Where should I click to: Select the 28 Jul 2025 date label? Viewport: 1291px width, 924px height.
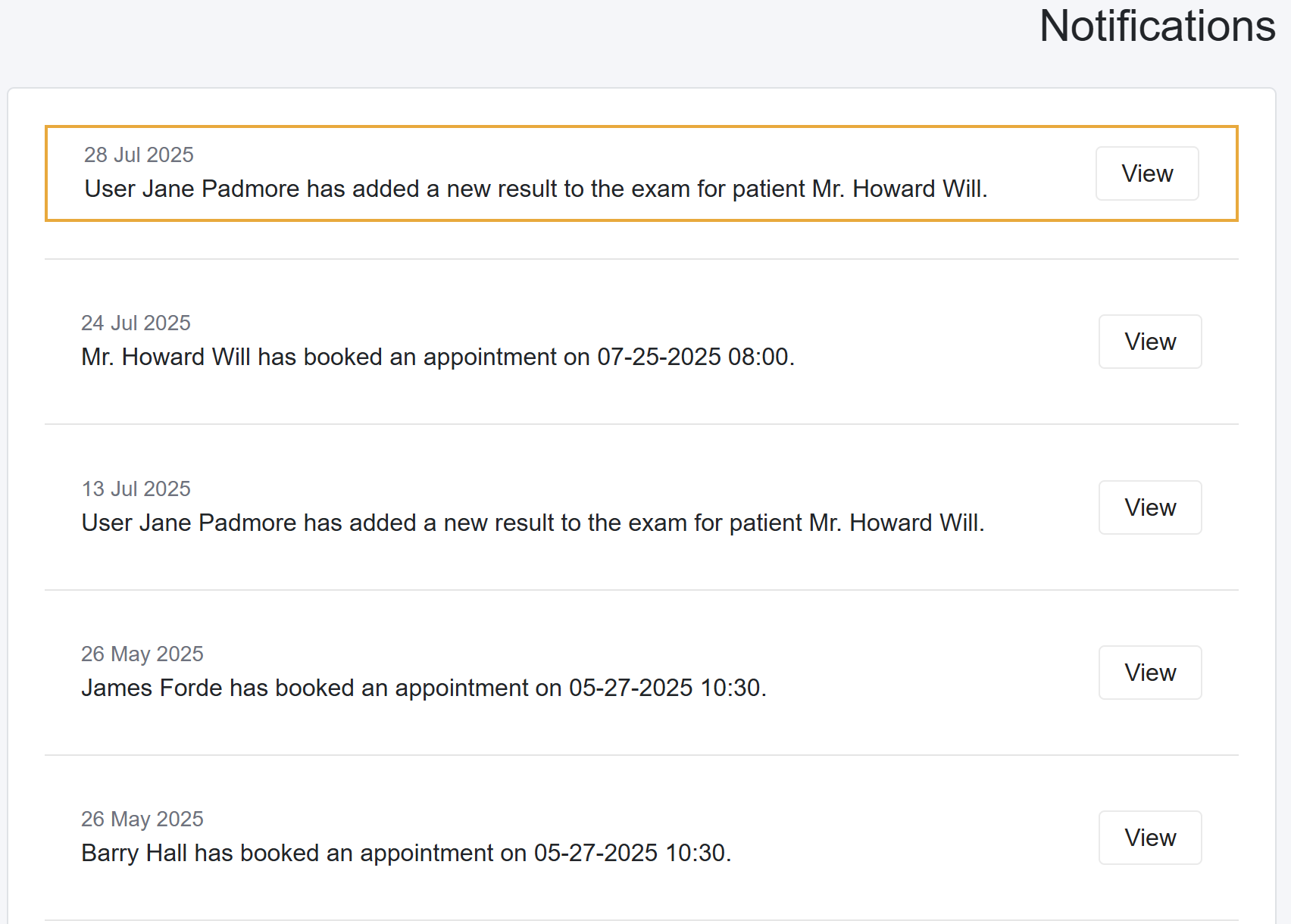coord(139,155)
